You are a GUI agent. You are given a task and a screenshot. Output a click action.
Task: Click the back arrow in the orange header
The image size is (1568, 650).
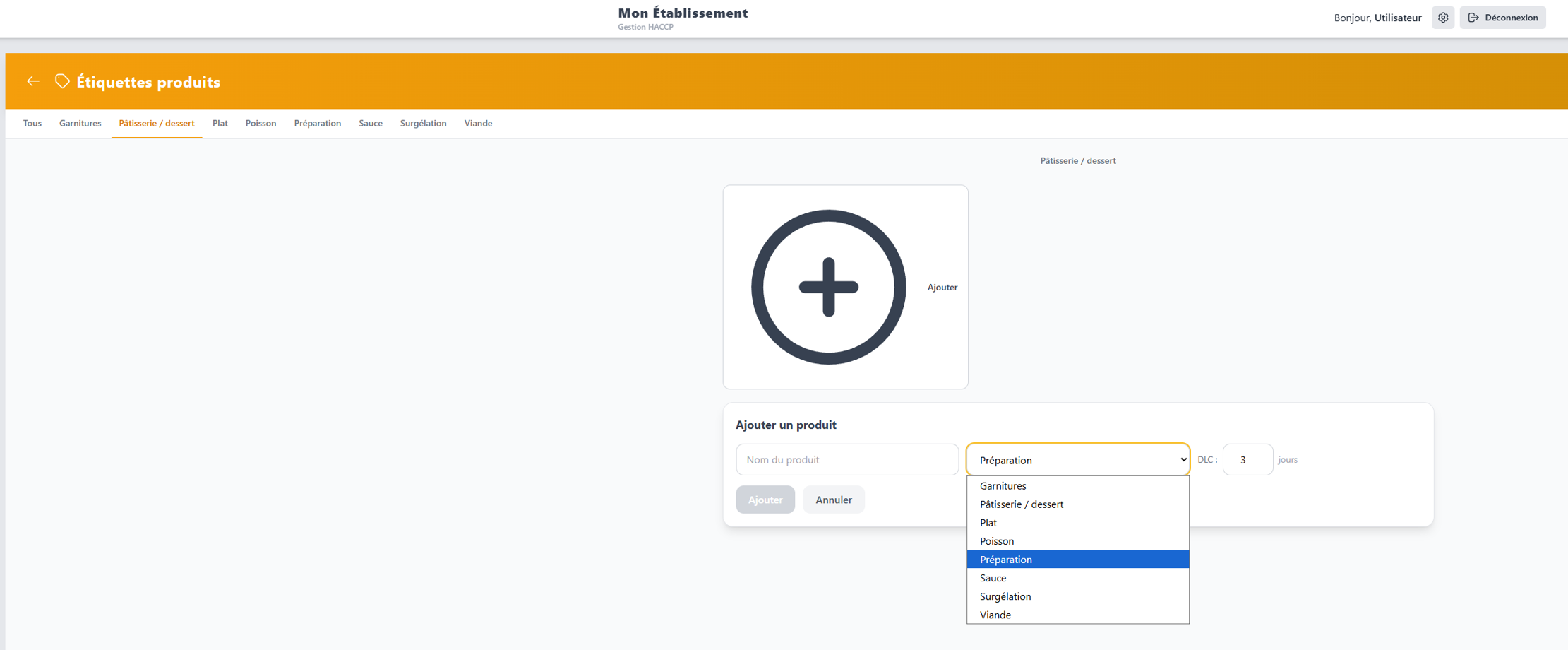pyautogui.click(x=33, y=81)
